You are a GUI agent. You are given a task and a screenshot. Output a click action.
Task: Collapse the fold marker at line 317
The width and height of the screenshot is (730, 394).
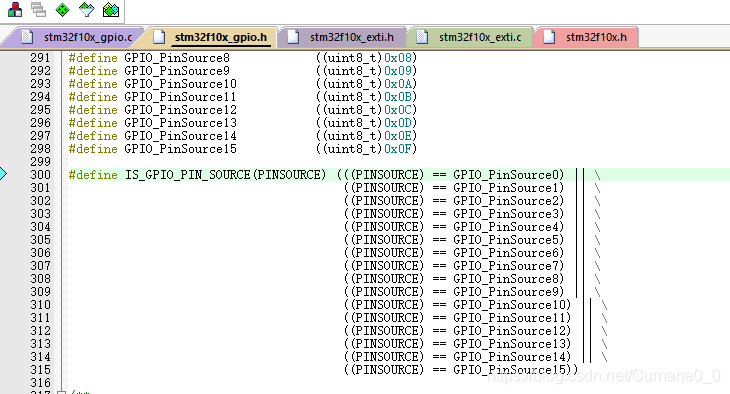[x=61, y=392]
